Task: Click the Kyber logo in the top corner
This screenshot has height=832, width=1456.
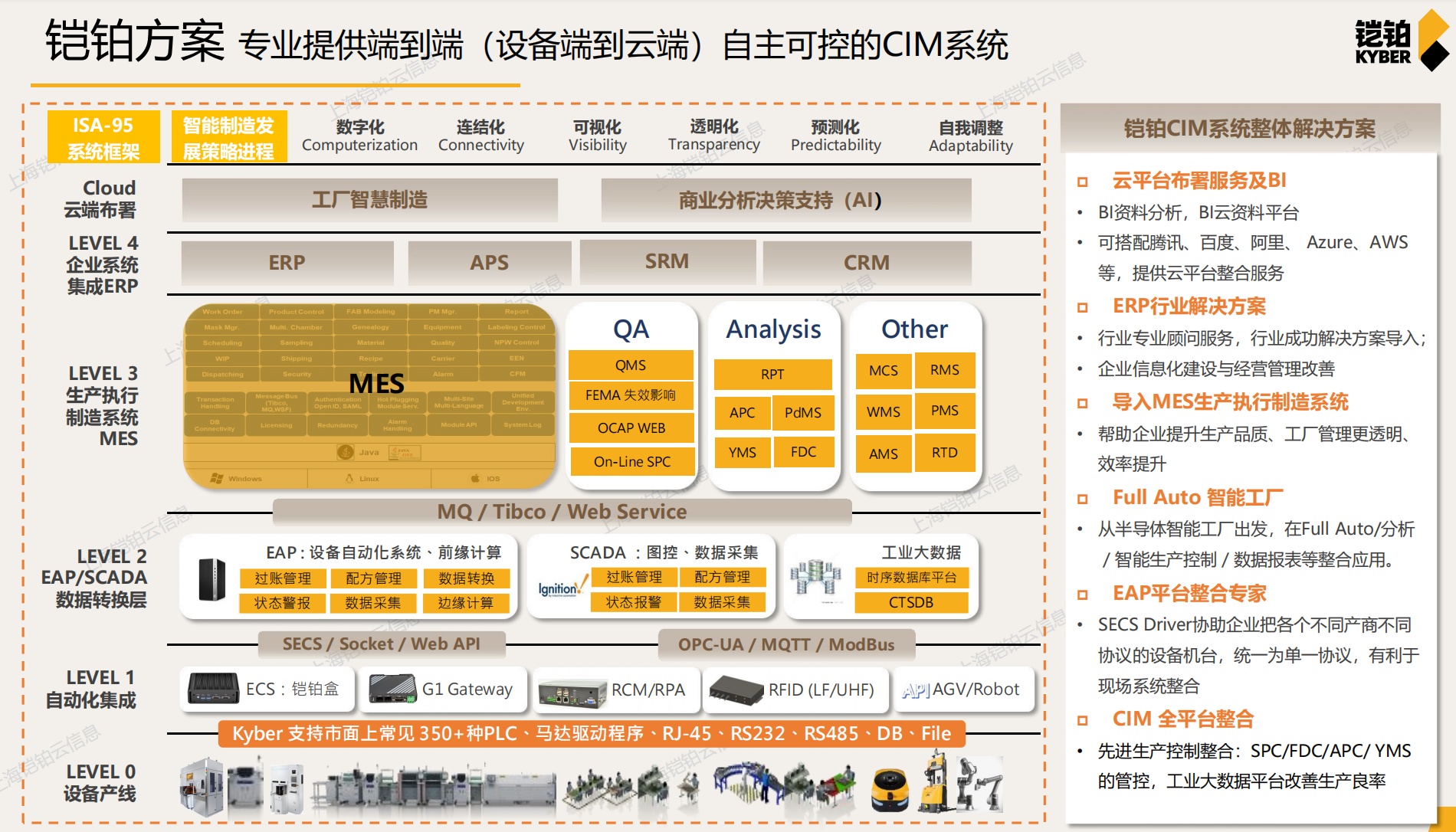Action: click(x=1399, y=41)
